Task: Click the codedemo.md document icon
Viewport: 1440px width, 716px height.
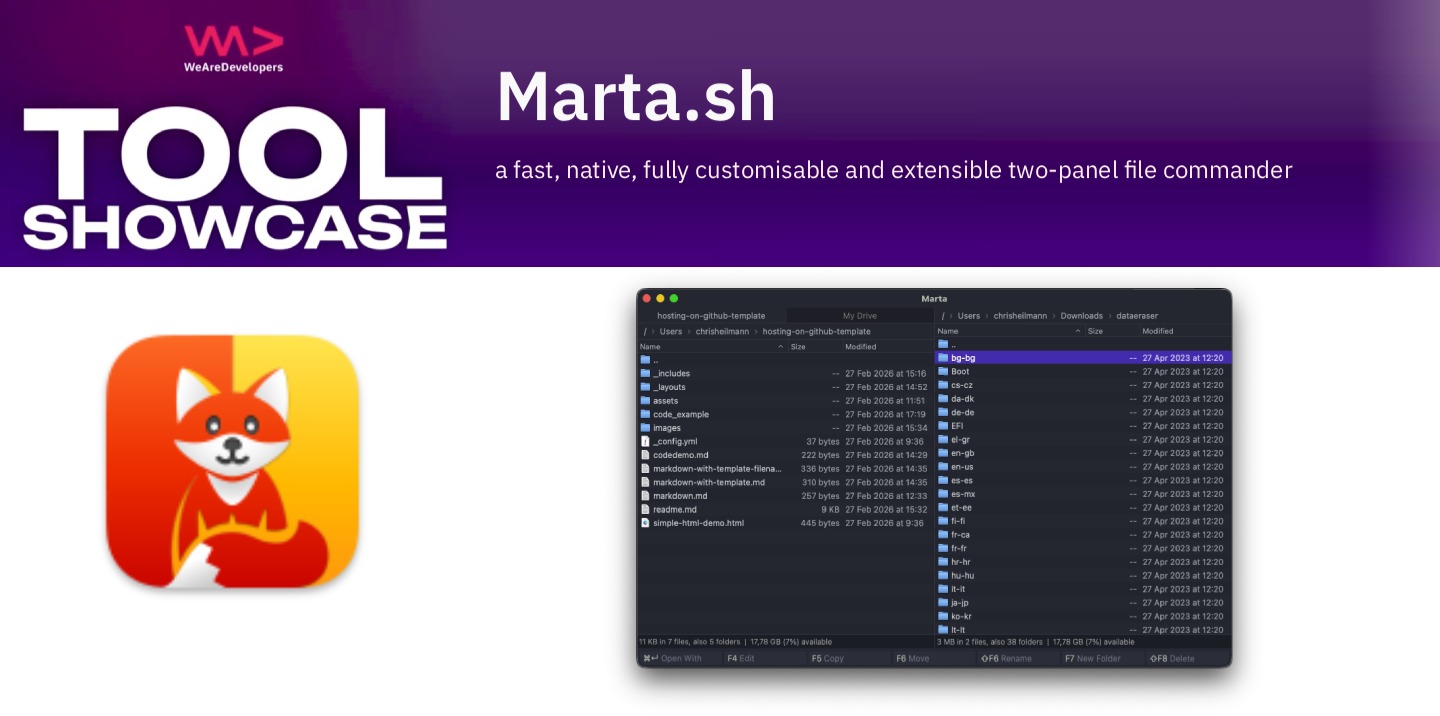Action: tap(645, 455)
